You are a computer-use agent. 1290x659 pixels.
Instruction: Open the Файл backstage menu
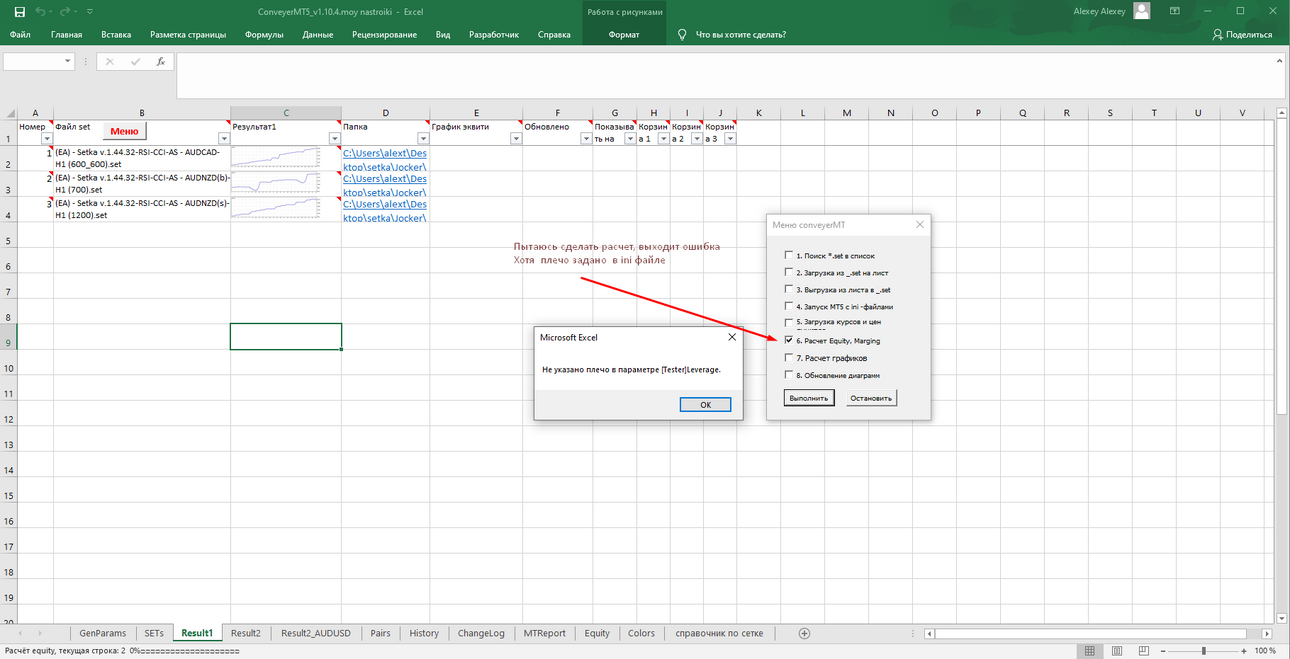pos(20,34)
